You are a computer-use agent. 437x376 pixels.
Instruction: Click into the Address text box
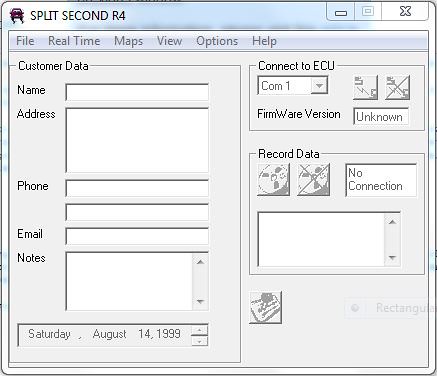click(137, 140)
